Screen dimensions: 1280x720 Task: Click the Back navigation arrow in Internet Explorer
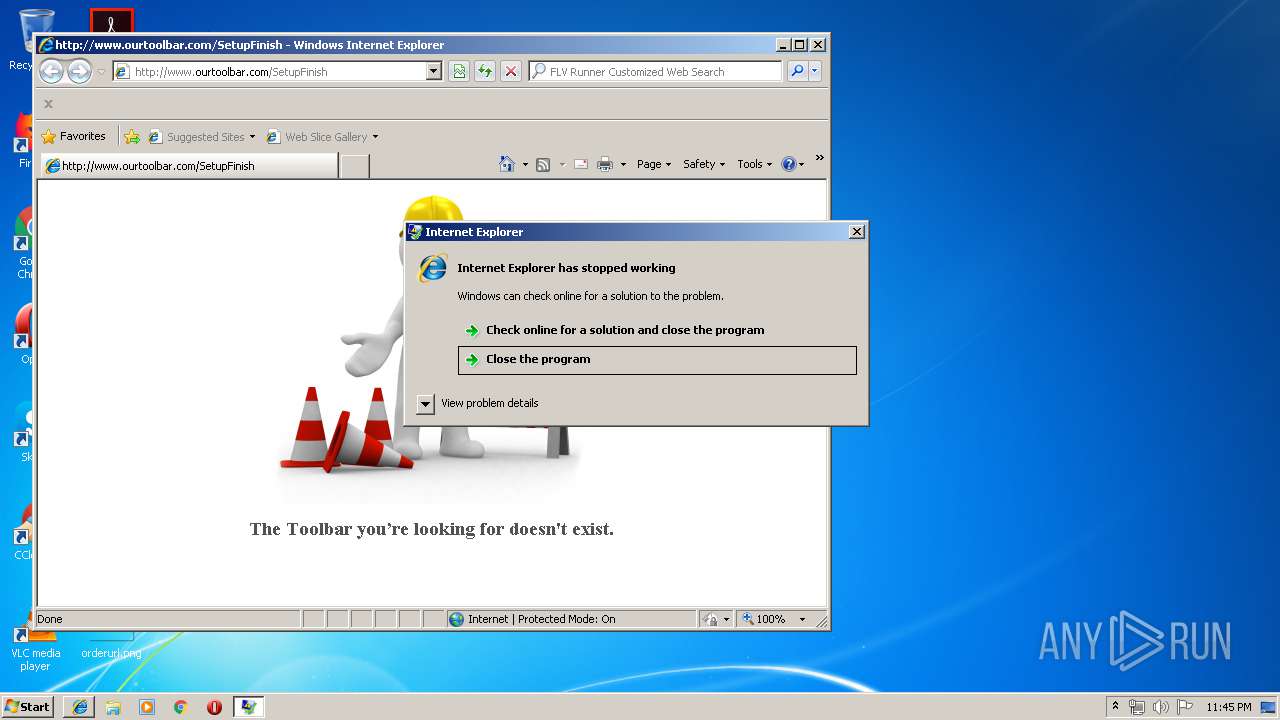[51, 71]
